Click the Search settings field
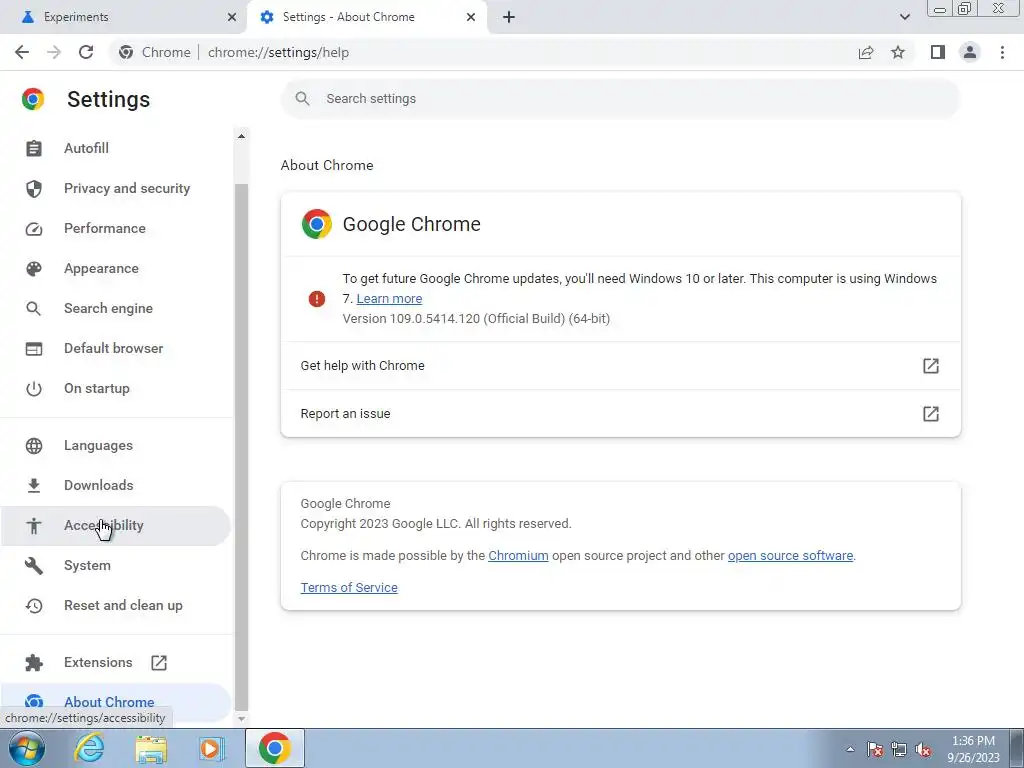The image size is (1024, 768). pyautogui.click(x=620, y=99)
